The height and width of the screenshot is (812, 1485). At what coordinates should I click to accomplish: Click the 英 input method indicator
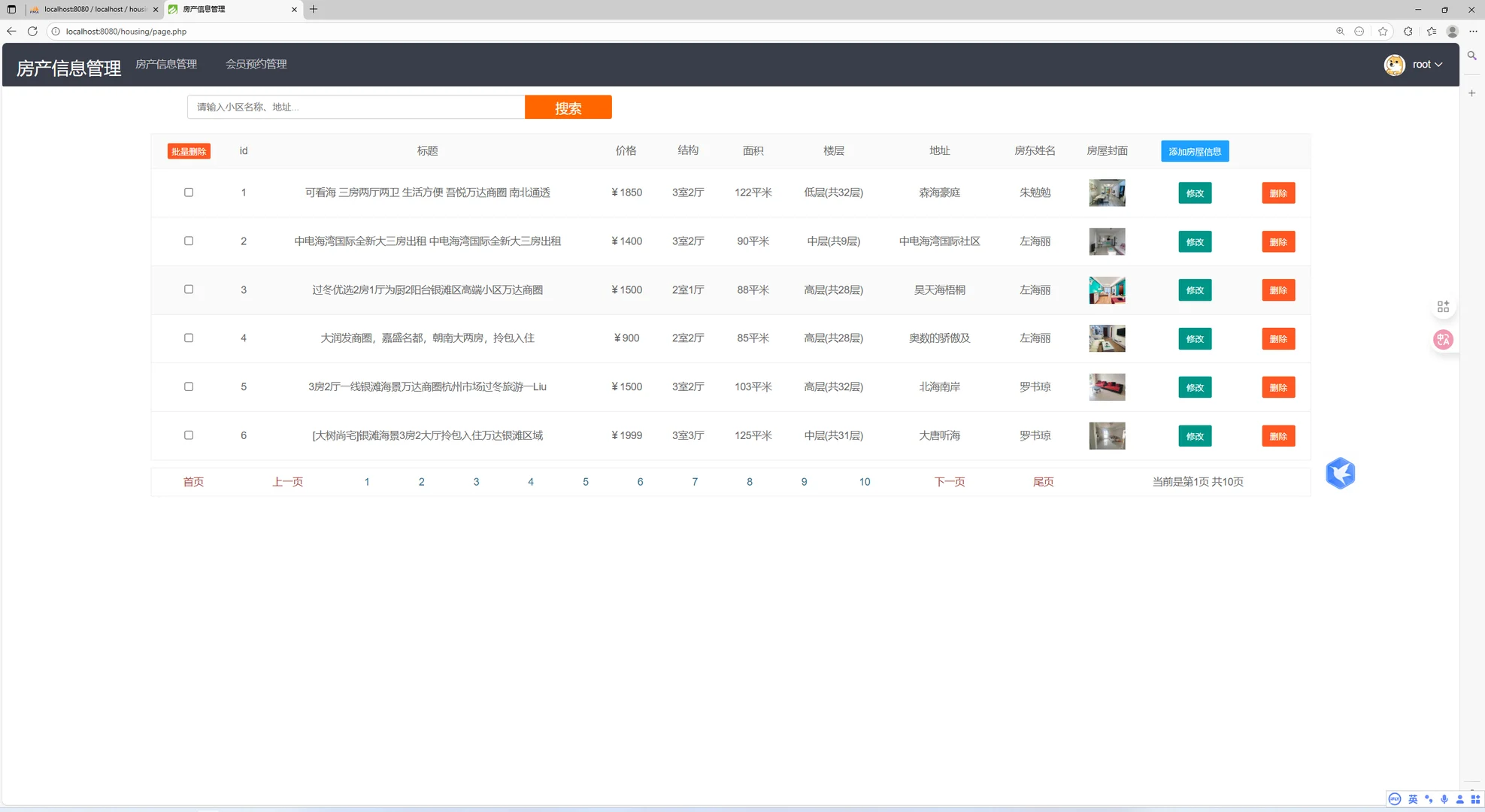tap(1413, 799)
